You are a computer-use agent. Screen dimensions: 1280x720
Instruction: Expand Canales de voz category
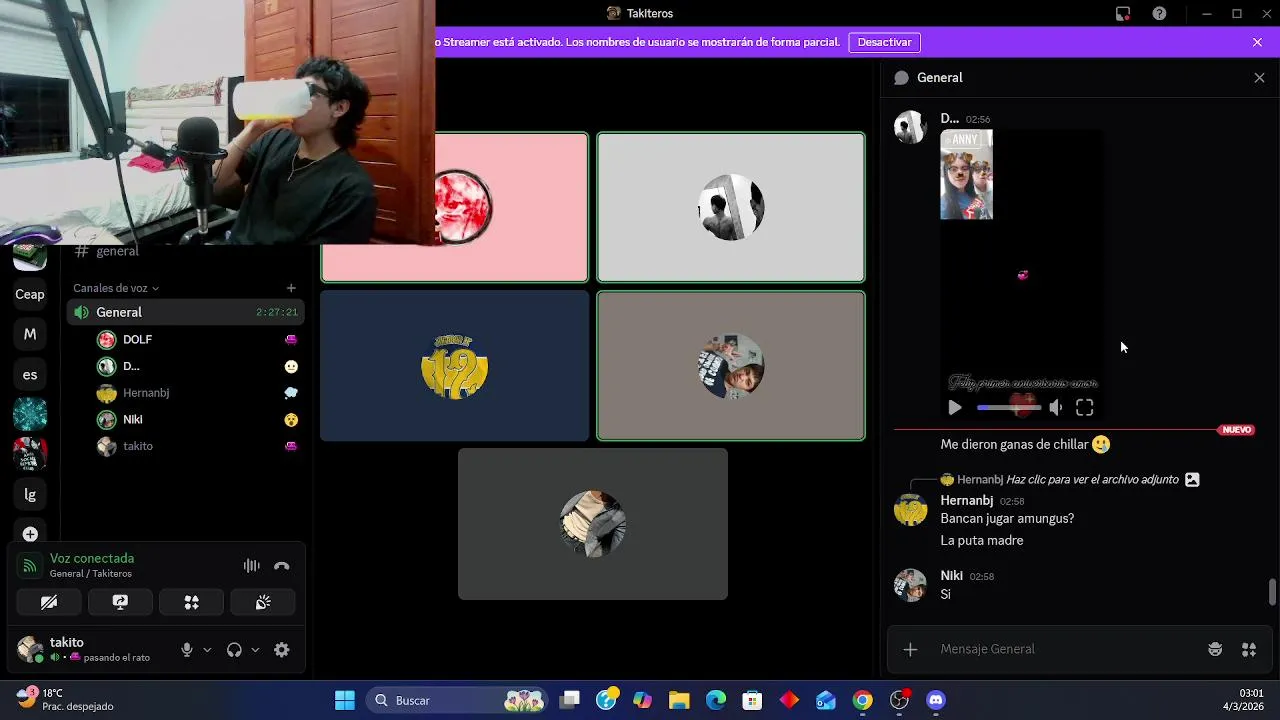116,288
